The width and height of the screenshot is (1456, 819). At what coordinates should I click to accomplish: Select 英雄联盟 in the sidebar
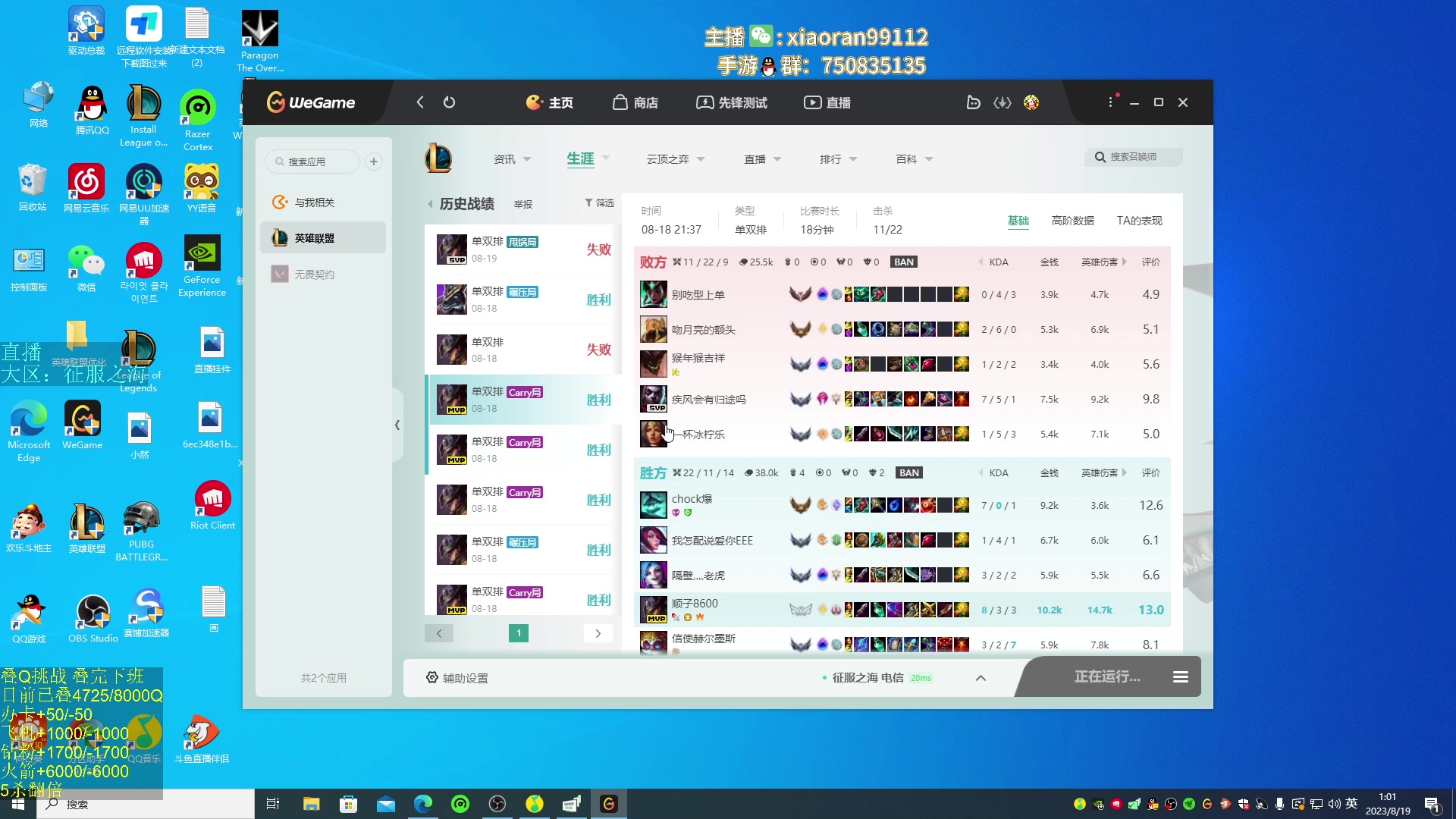coord(322,238)
